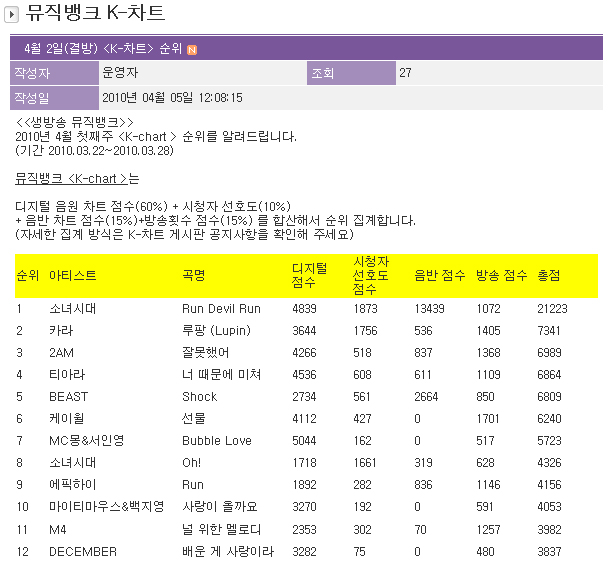Select artist 티아라
This screenshot has width=611, height=562.
pyautogui.click(x=67, y=375)
